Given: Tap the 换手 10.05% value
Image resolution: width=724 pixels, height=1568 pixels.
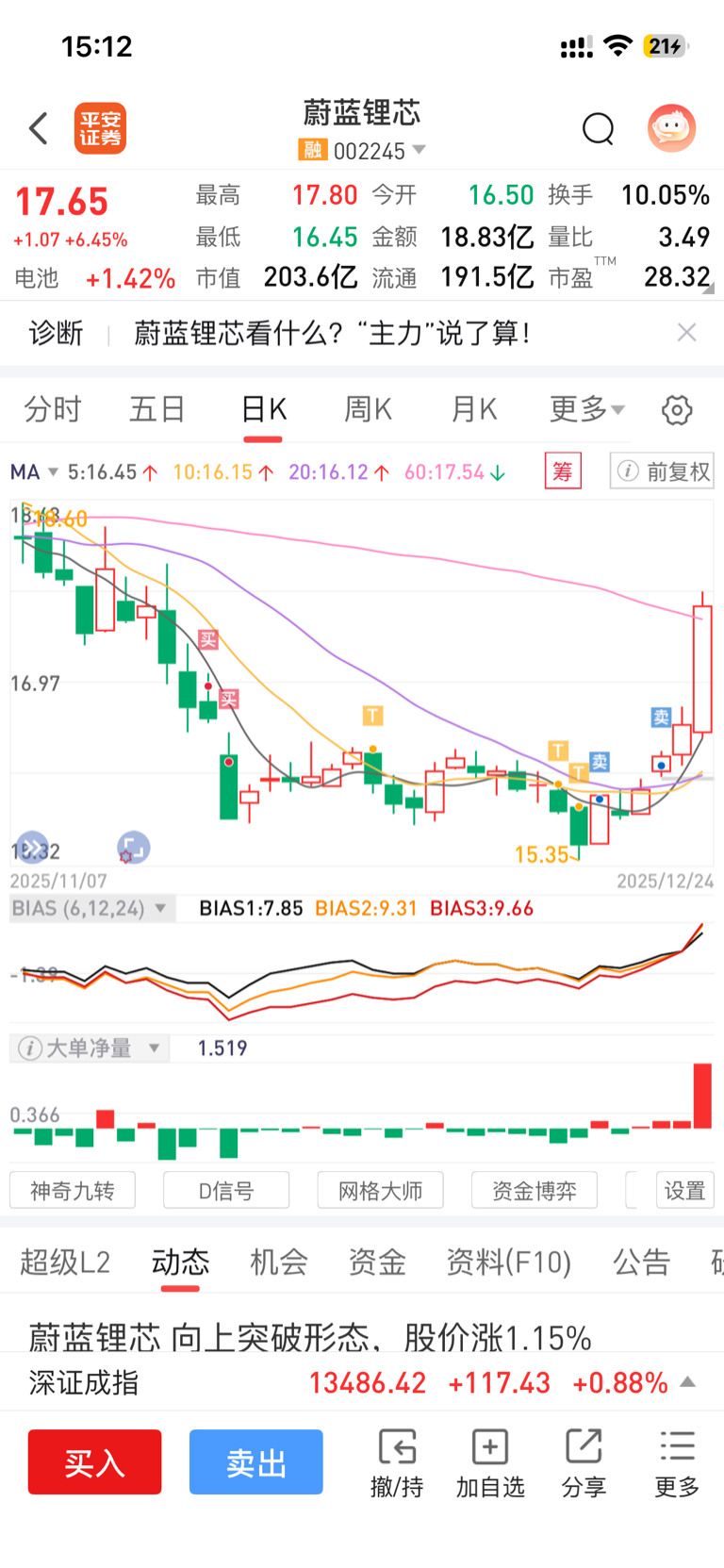Looking at the screenshot, I should [x=665, y=195].
